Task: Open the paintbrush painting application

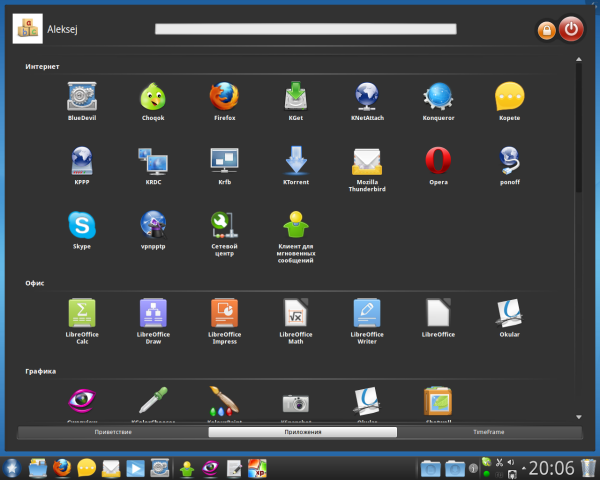Action: point(224,401)
